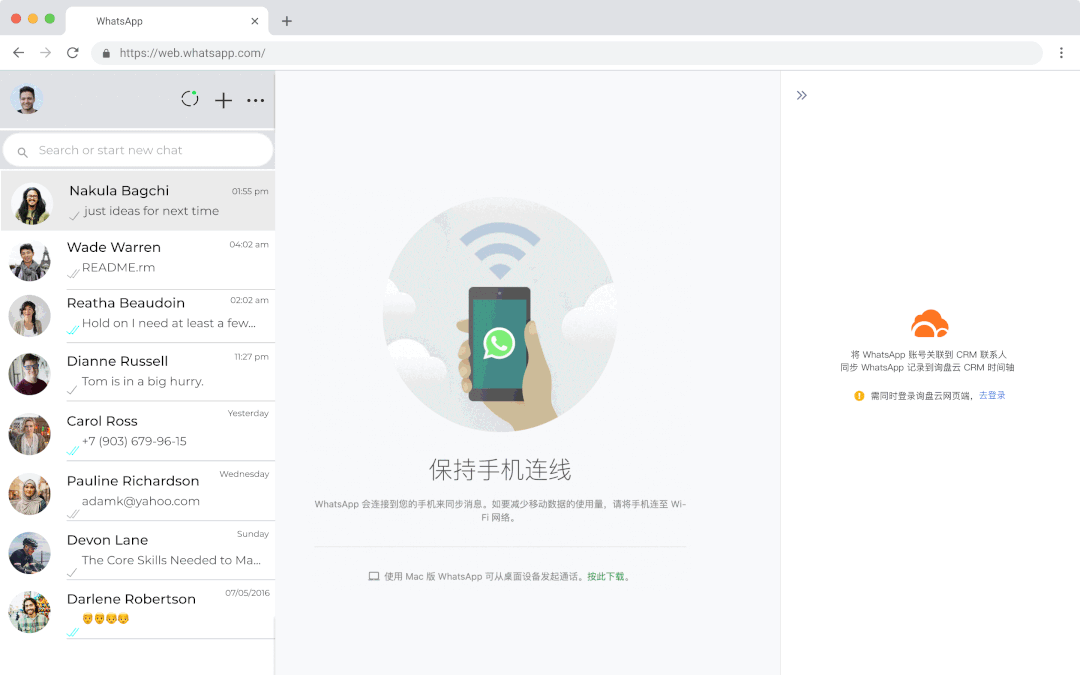This screenshot has width=1080, height=675.
Task: Focus the Search or start new chat field
Action: [x=138, y=150]
